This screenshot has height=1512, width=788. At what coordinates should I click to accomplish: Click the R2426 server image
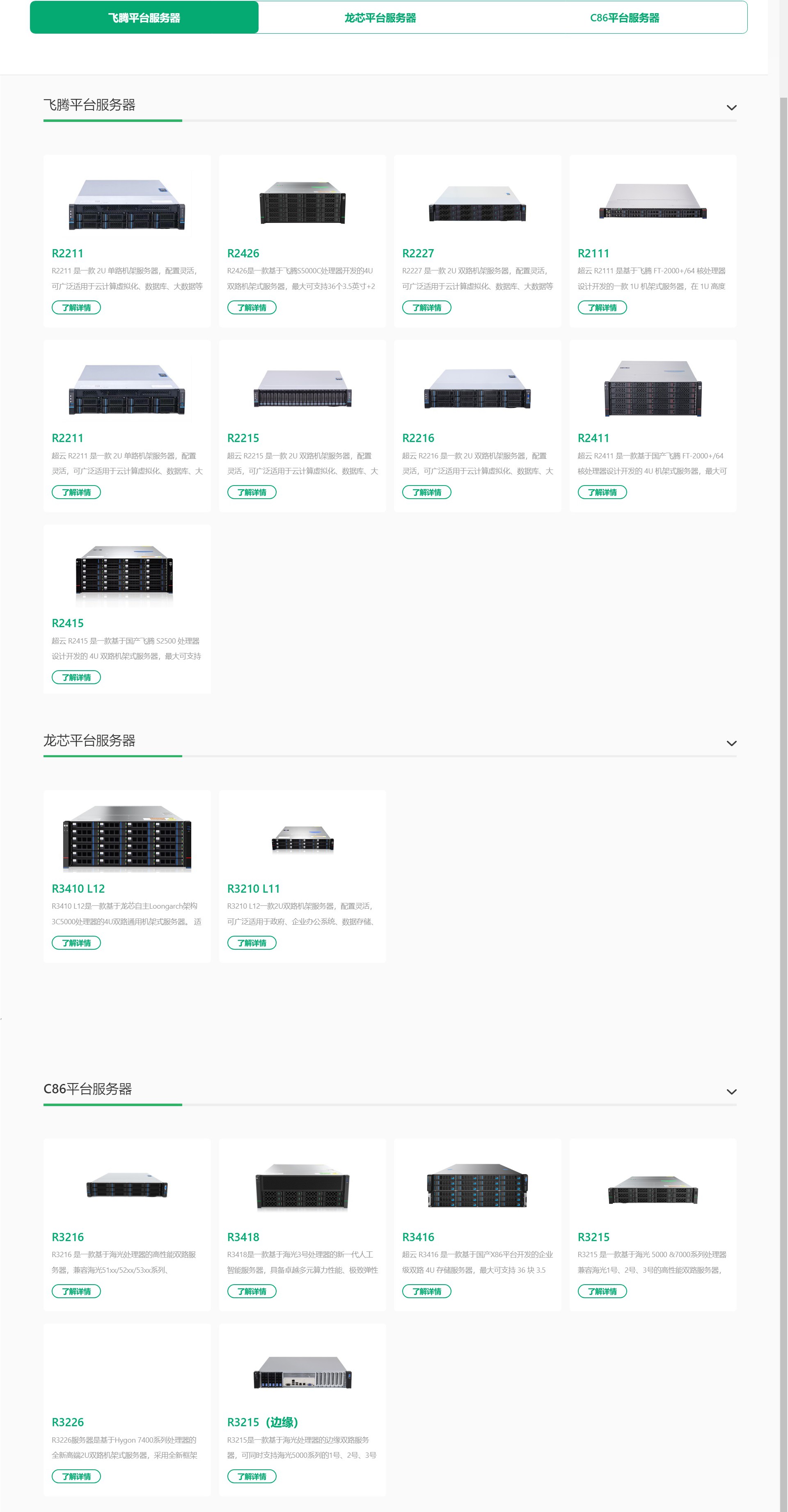302,202
